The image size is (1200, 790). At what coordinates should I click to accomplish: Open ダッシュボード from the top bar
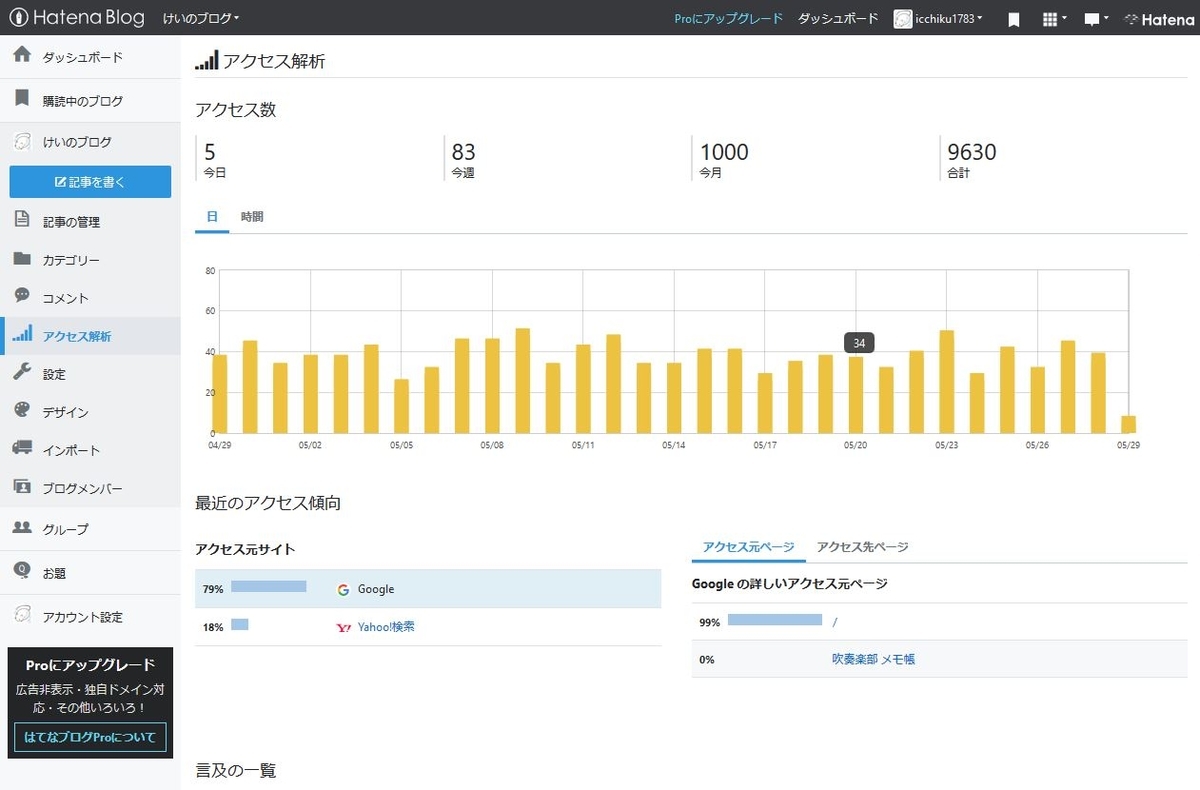838,18
